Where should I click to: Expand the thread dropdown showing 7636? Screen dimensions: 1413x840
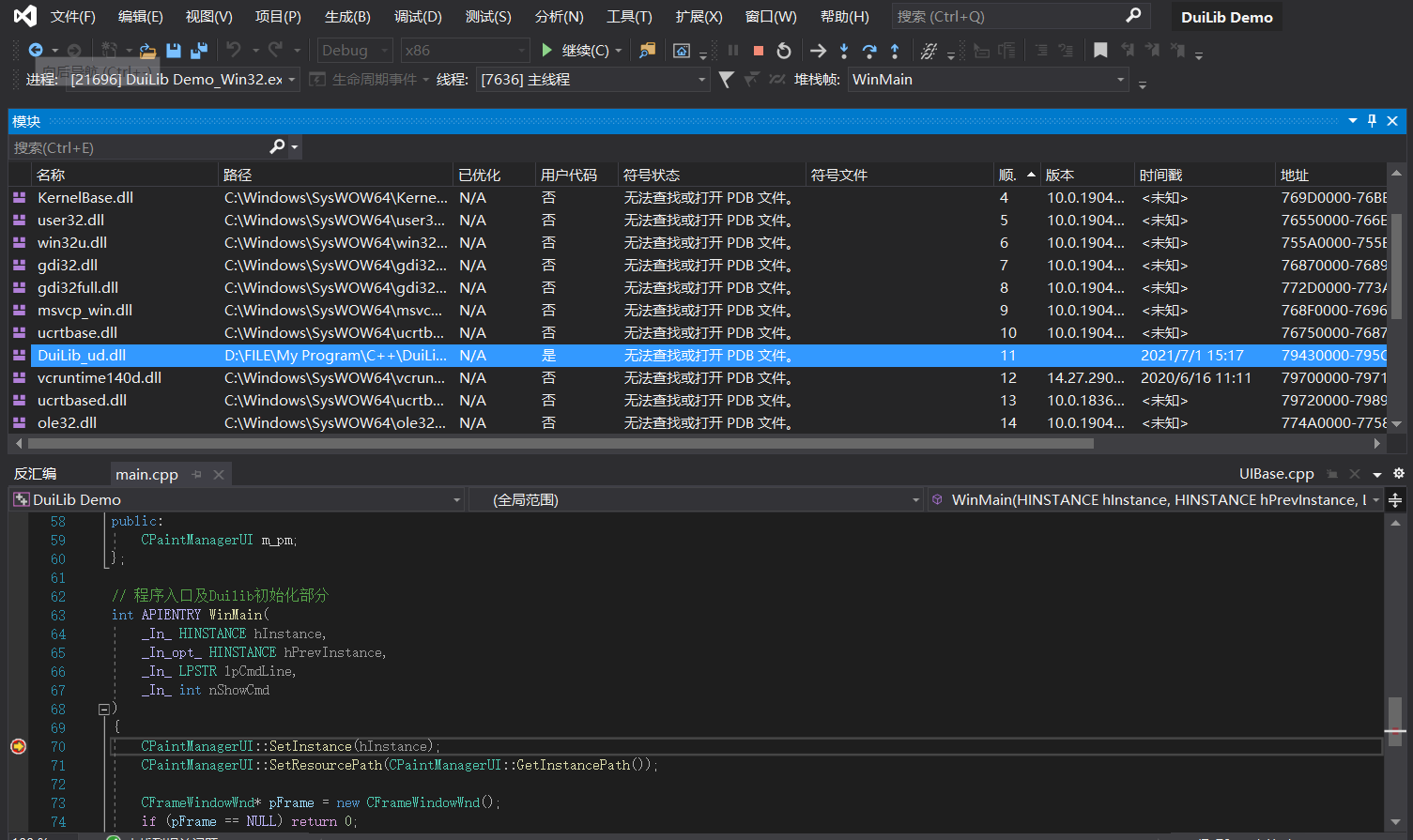(x=701, y=80)
